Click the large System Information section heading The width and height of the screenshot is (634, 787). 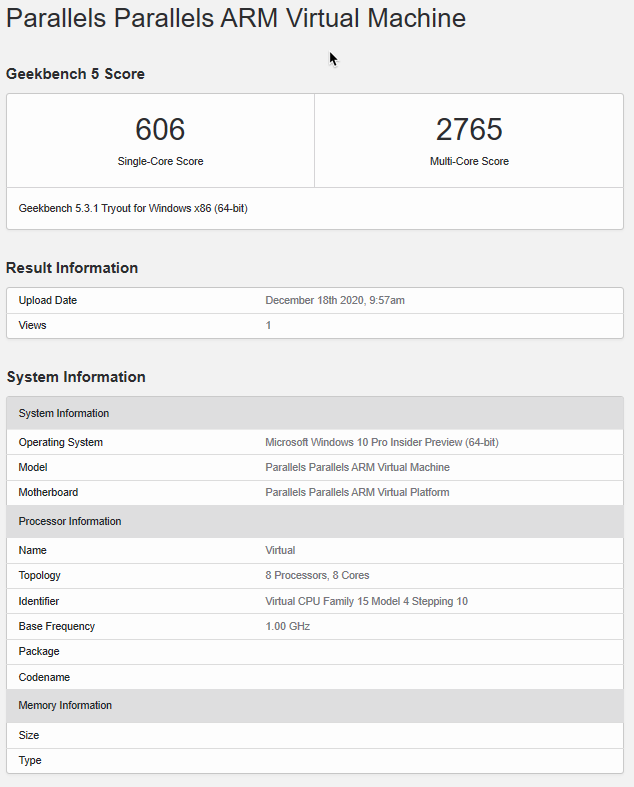pyautogui.click(x=76, y=377)
